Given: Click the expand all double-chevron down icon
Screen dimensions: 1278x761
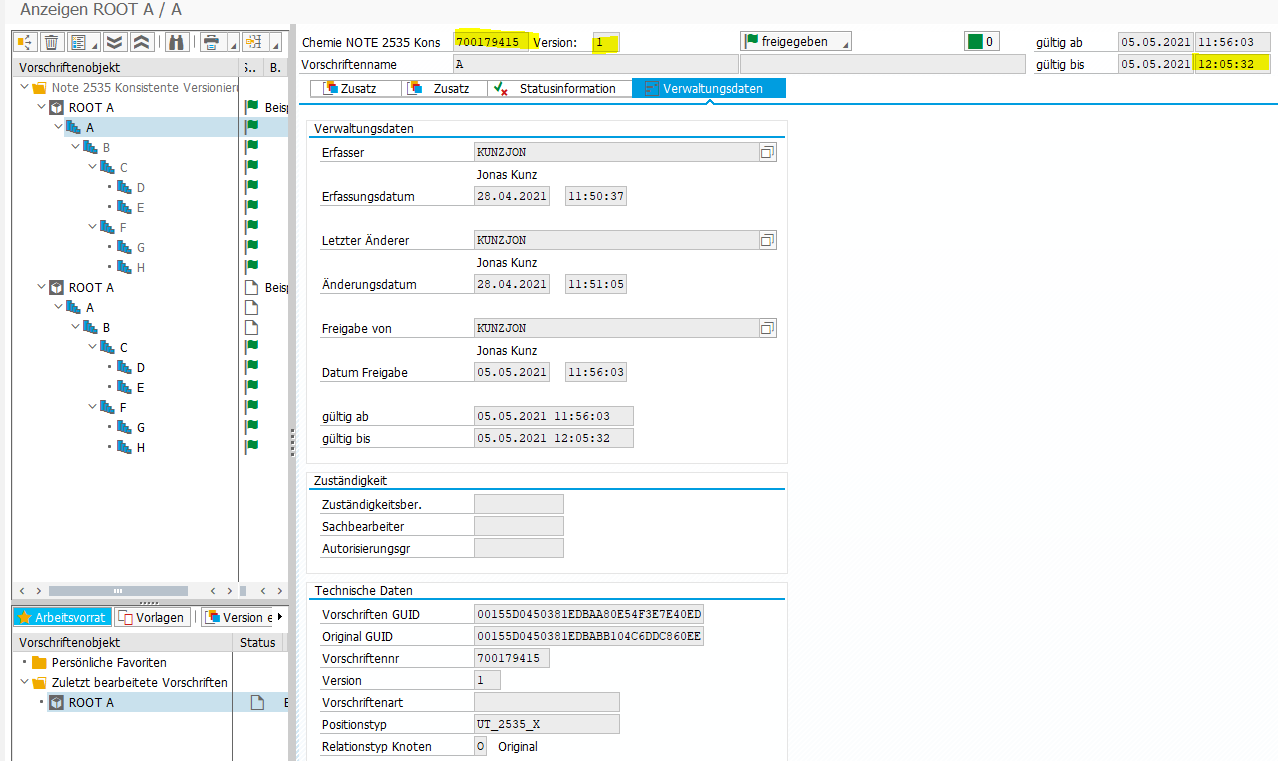Looking at the screenshot, I should coord(114,42).
